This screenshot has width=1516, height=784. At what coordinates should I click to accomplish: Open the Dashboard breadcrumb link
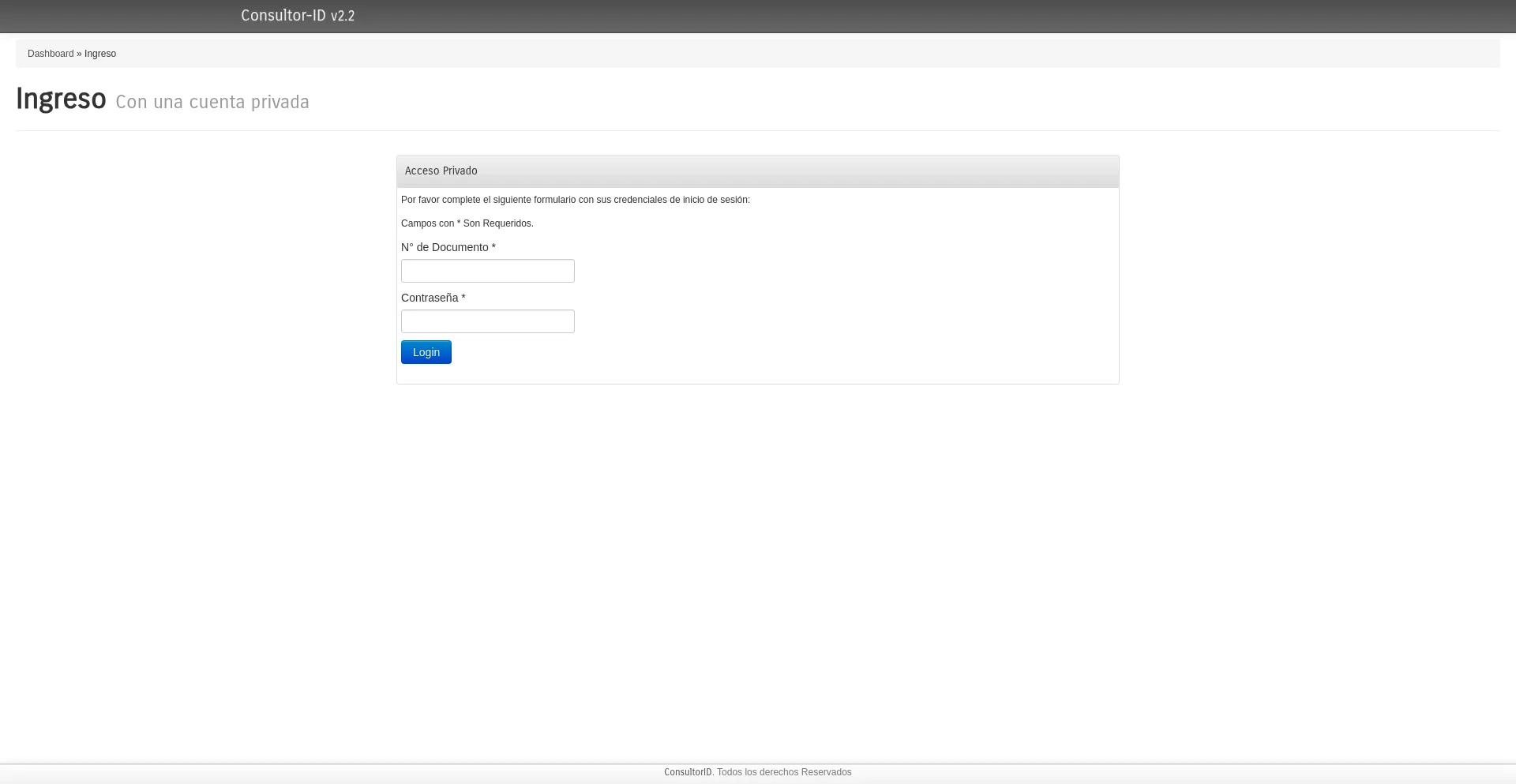[51, 54]
